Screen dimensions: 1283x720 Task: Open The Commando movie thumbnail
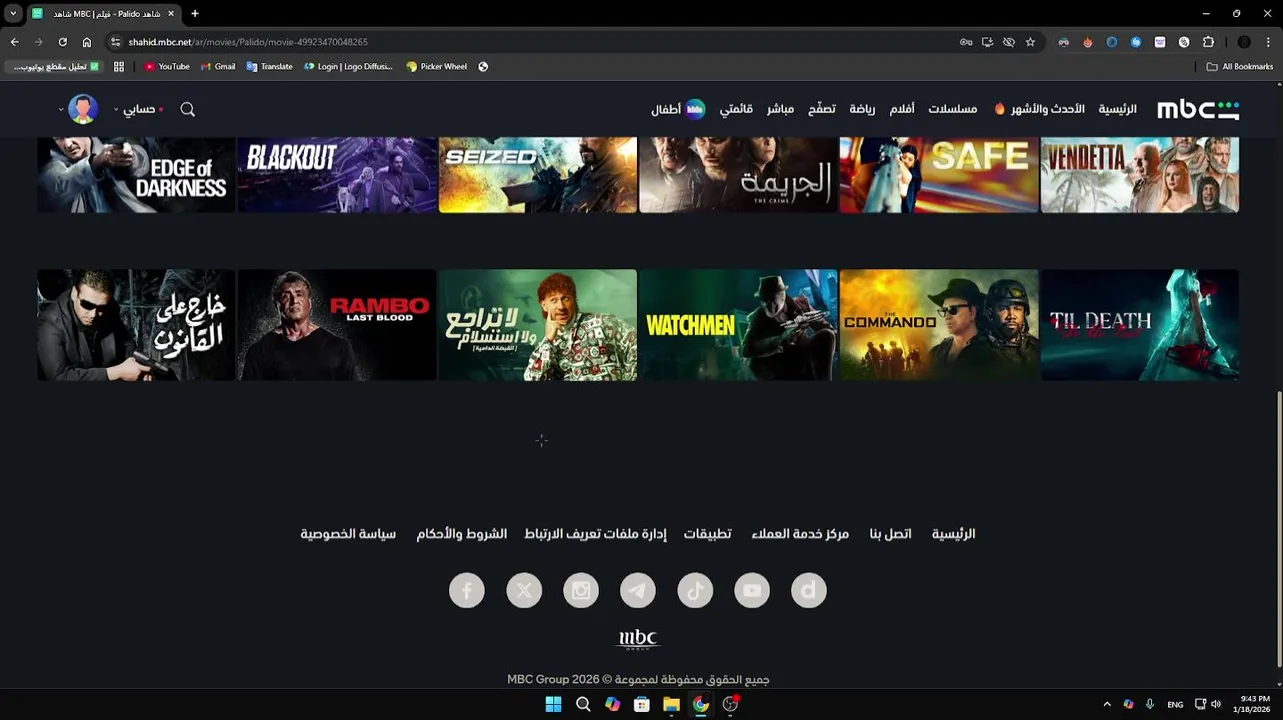(939, 325)
